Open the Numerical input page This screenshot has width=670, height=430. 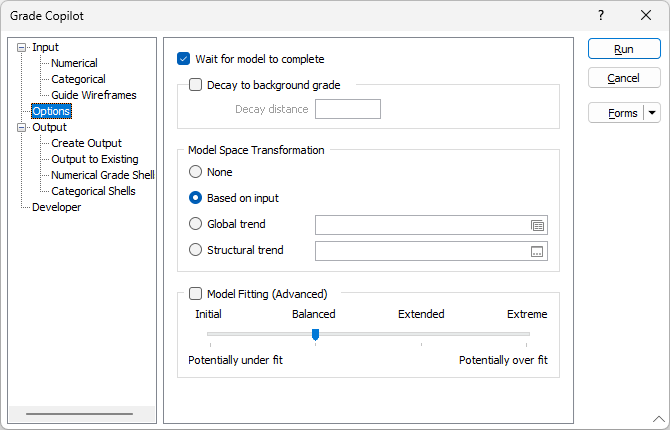click(74, 63)
